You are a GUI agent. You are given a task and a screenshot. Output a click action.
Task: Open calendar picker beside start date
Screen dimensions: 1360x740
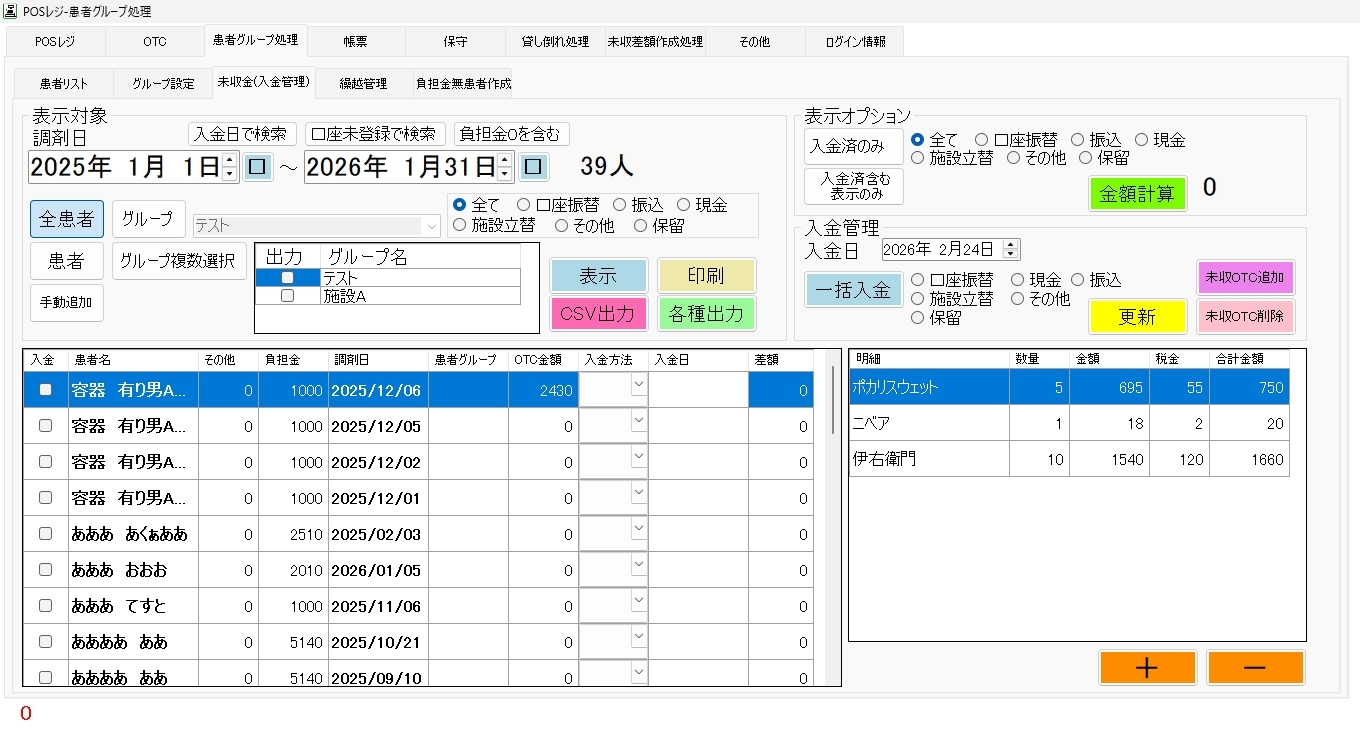point(258,166)
